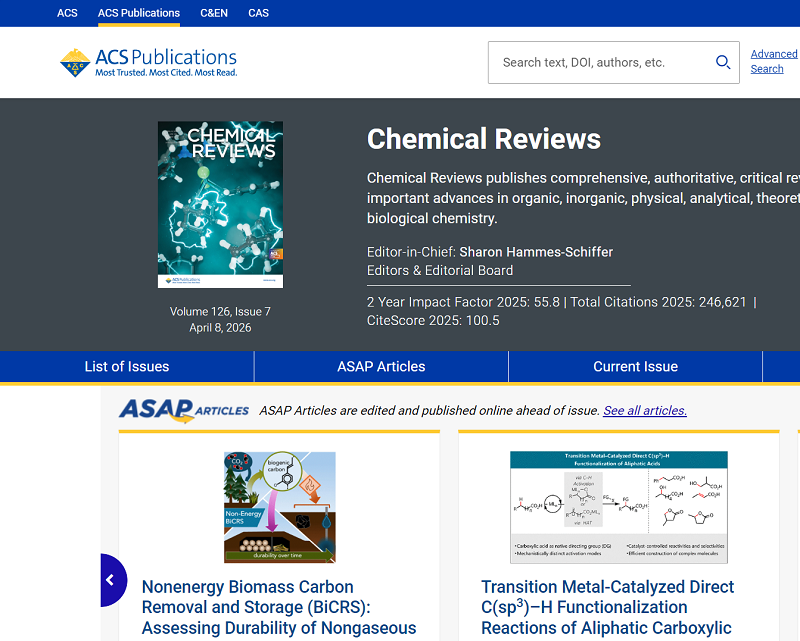The width and height of the screenshot is (800, 641).
Task: Switch to the ACS Publications tab
Action: coord(138,13)
